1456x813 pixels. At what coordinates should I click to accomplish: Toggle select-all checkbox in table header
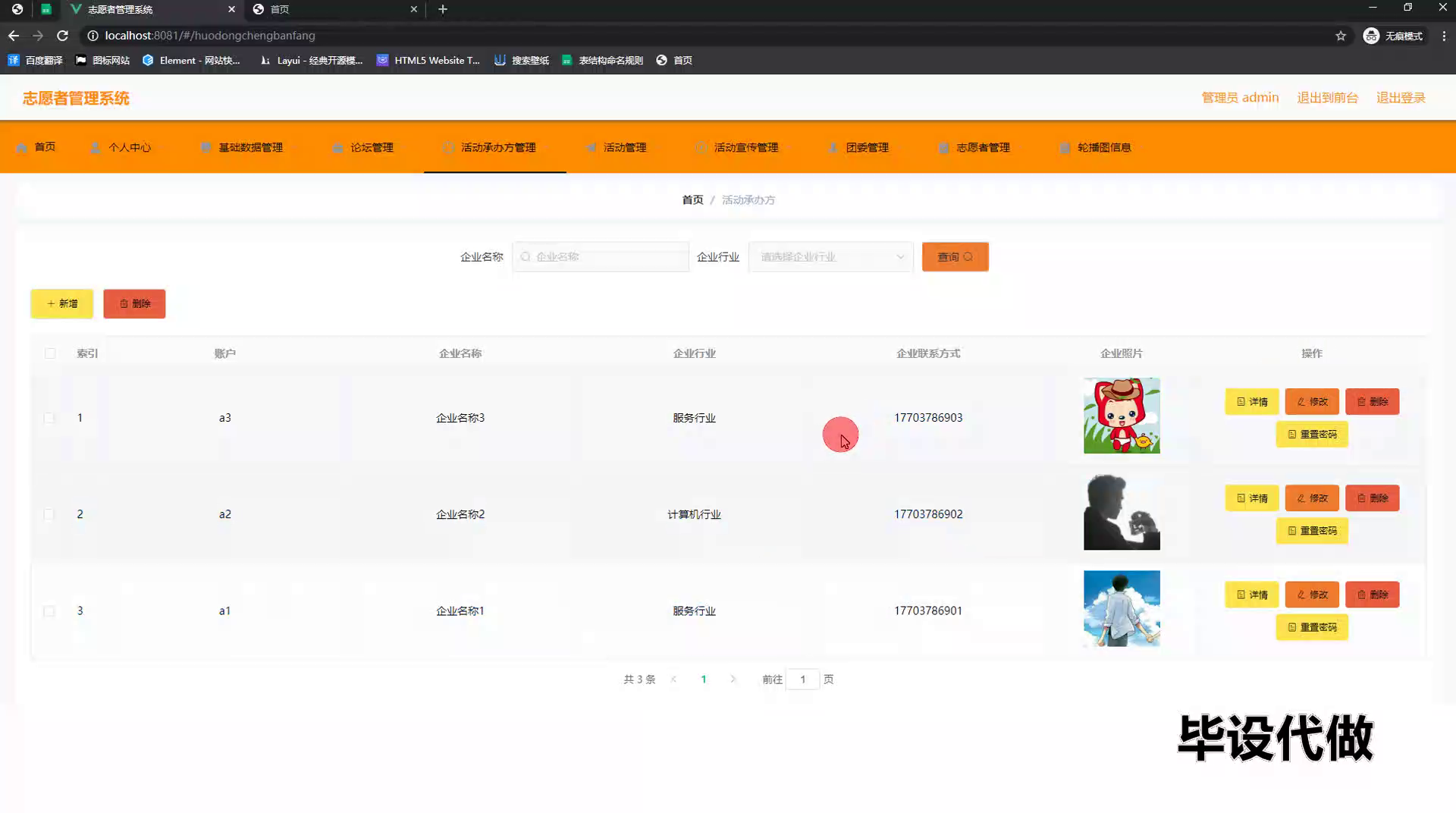(x=50, y=353)
